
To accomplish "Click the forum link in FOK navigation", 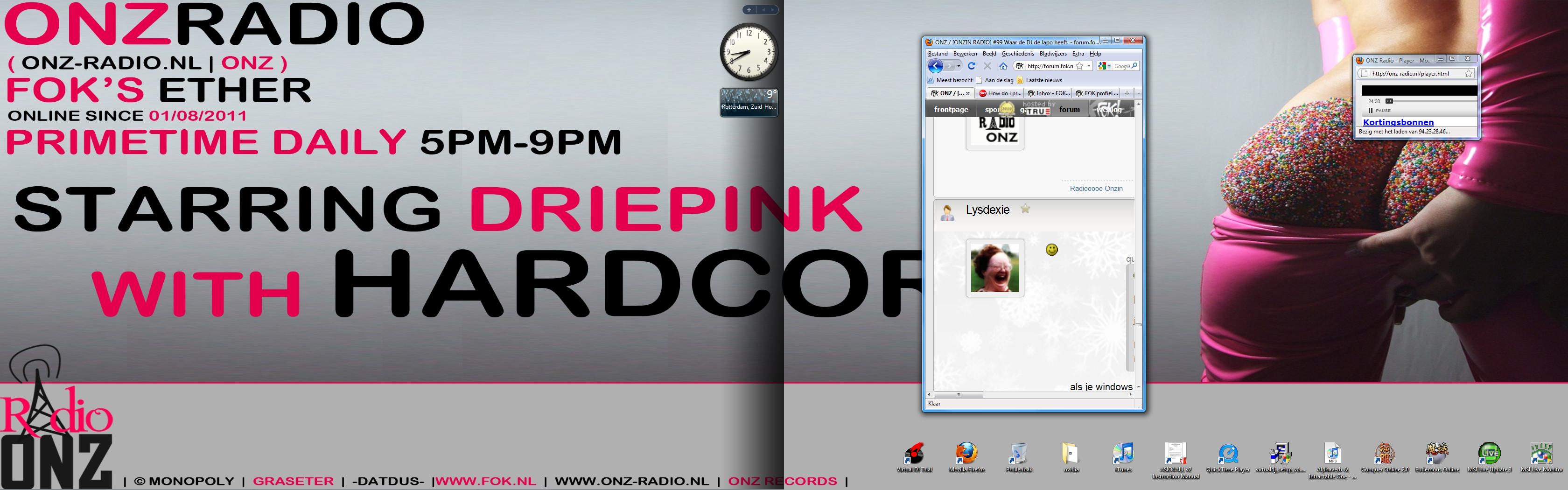I will click(x=1070, y=110).
